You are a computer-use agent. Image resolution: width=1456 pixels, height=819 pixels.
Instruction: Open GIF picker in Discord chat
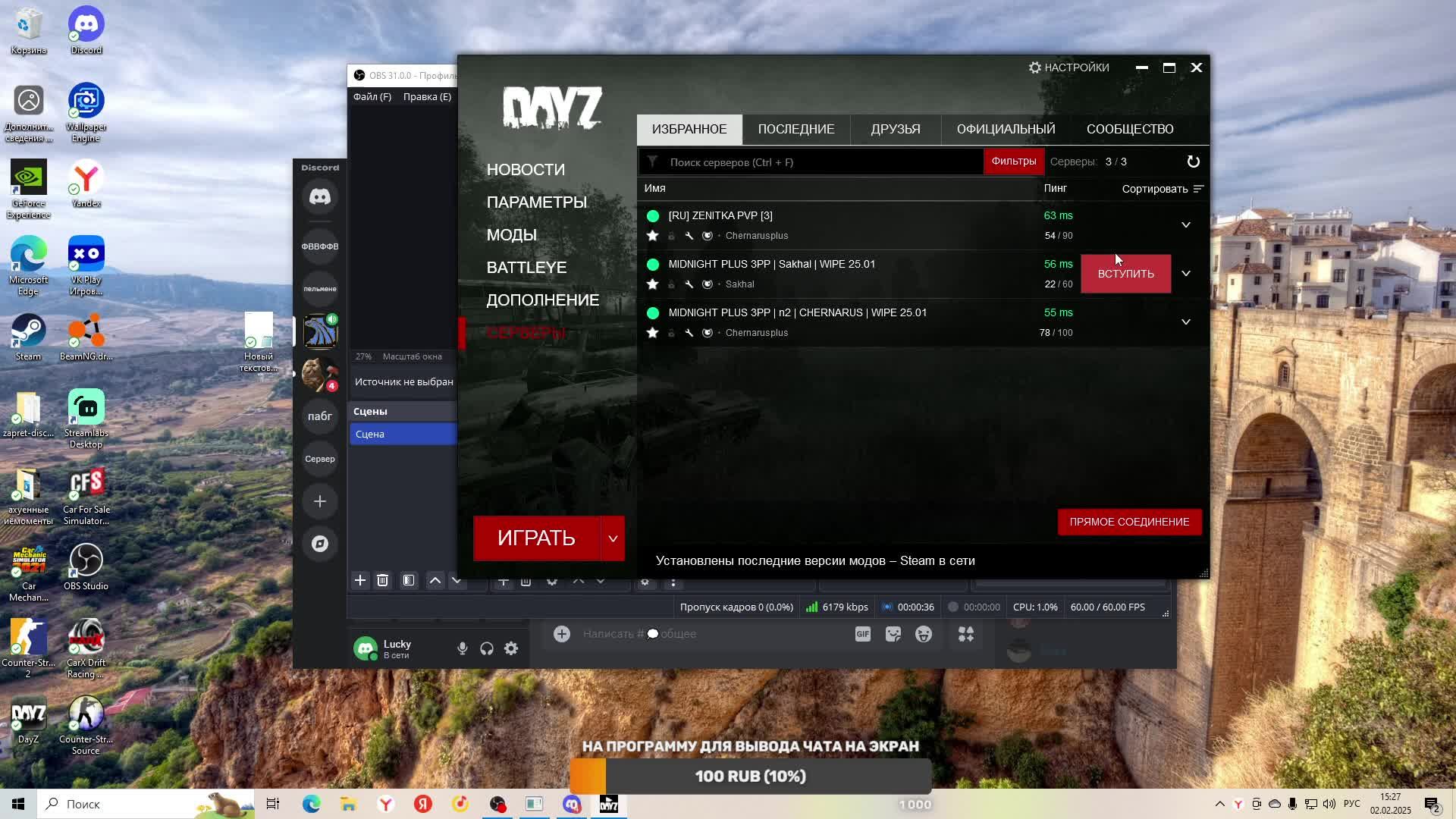coord(863,634)
